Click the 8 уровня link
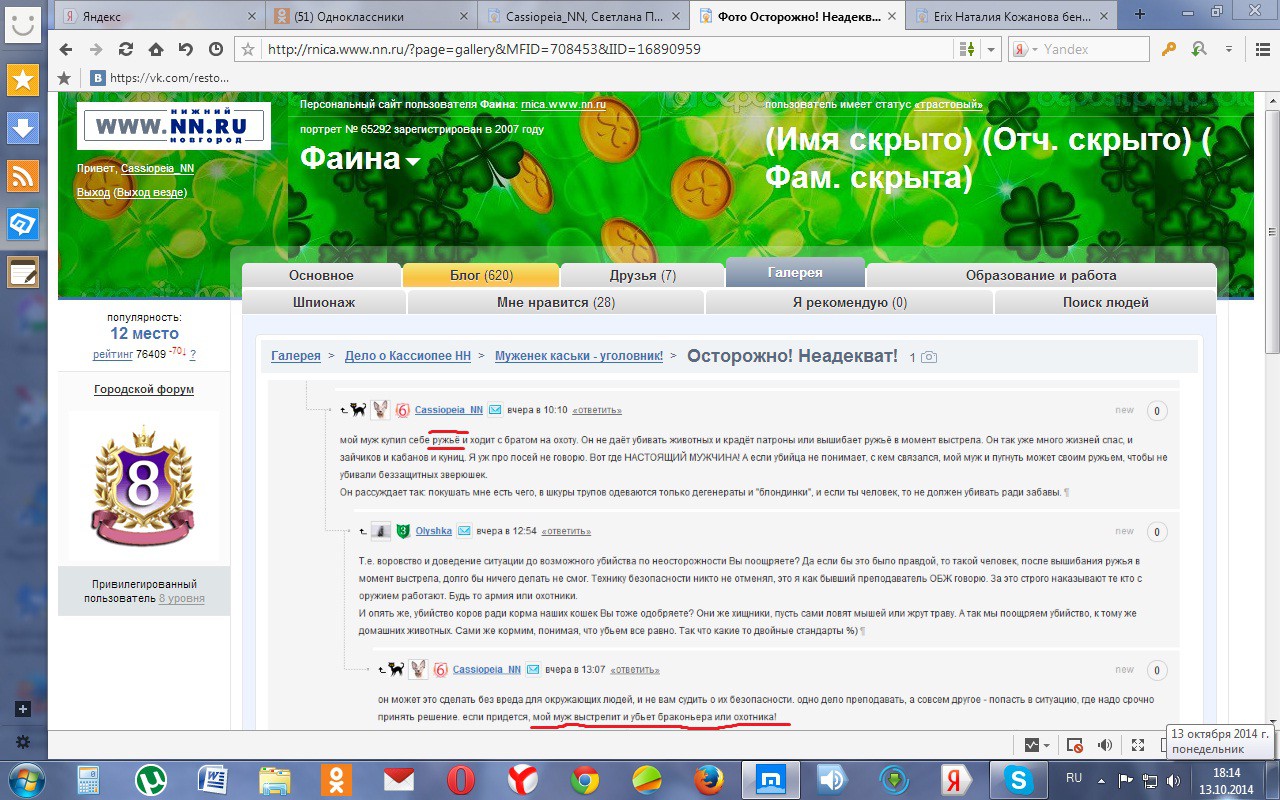This screenshot has height=800, width=1280. [x=181, y=598]
